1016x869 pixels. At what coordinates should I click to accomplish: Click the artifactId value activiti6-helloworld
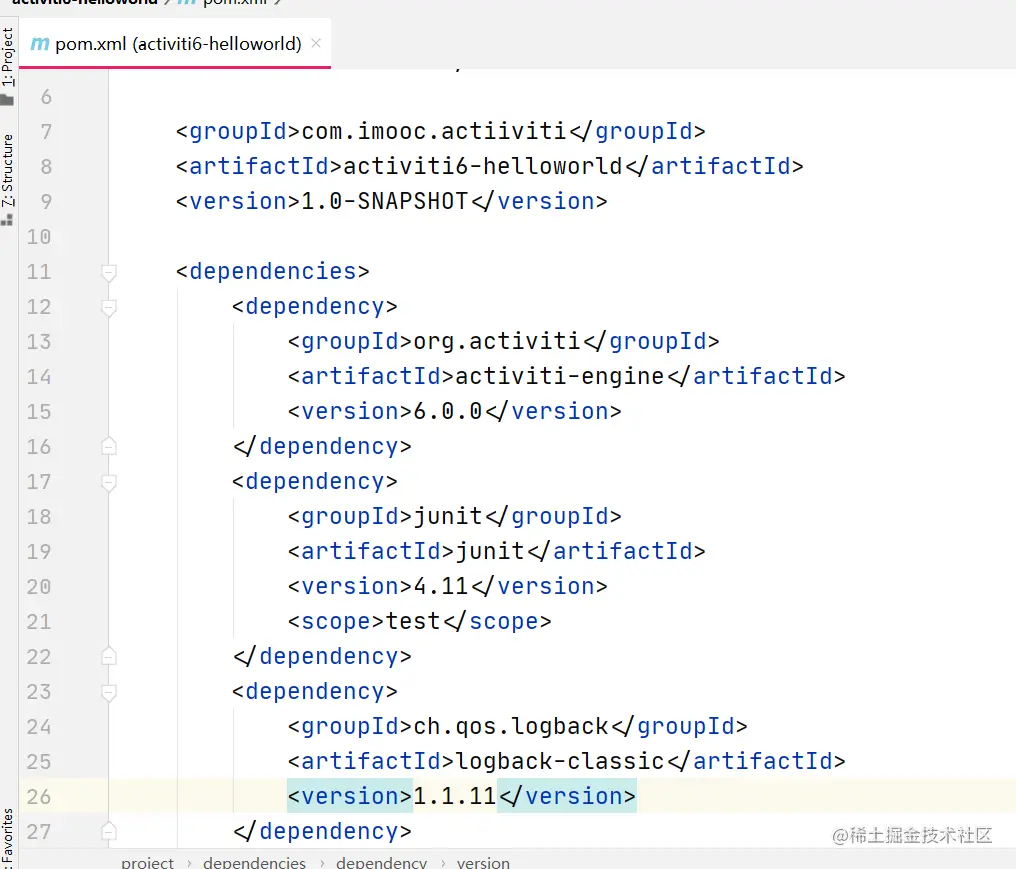coord(483,167)
